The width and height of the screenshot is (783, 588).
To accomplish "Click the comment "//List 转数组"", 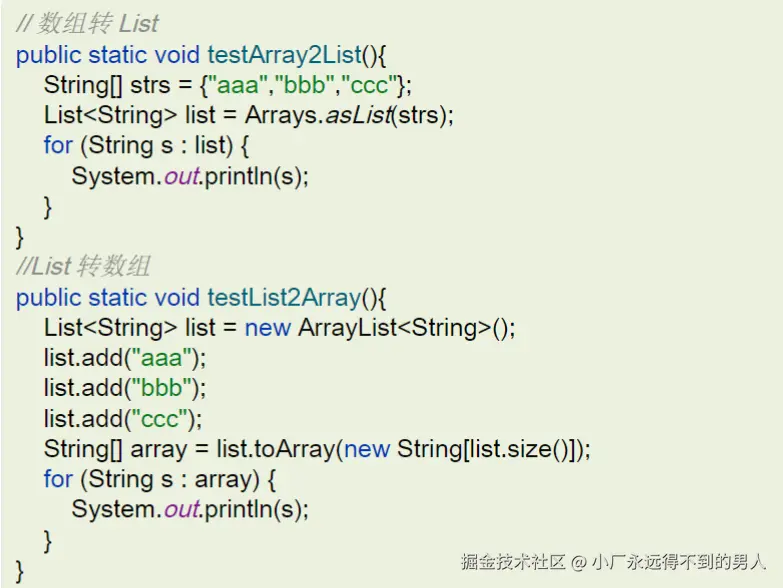I will 83,266.
